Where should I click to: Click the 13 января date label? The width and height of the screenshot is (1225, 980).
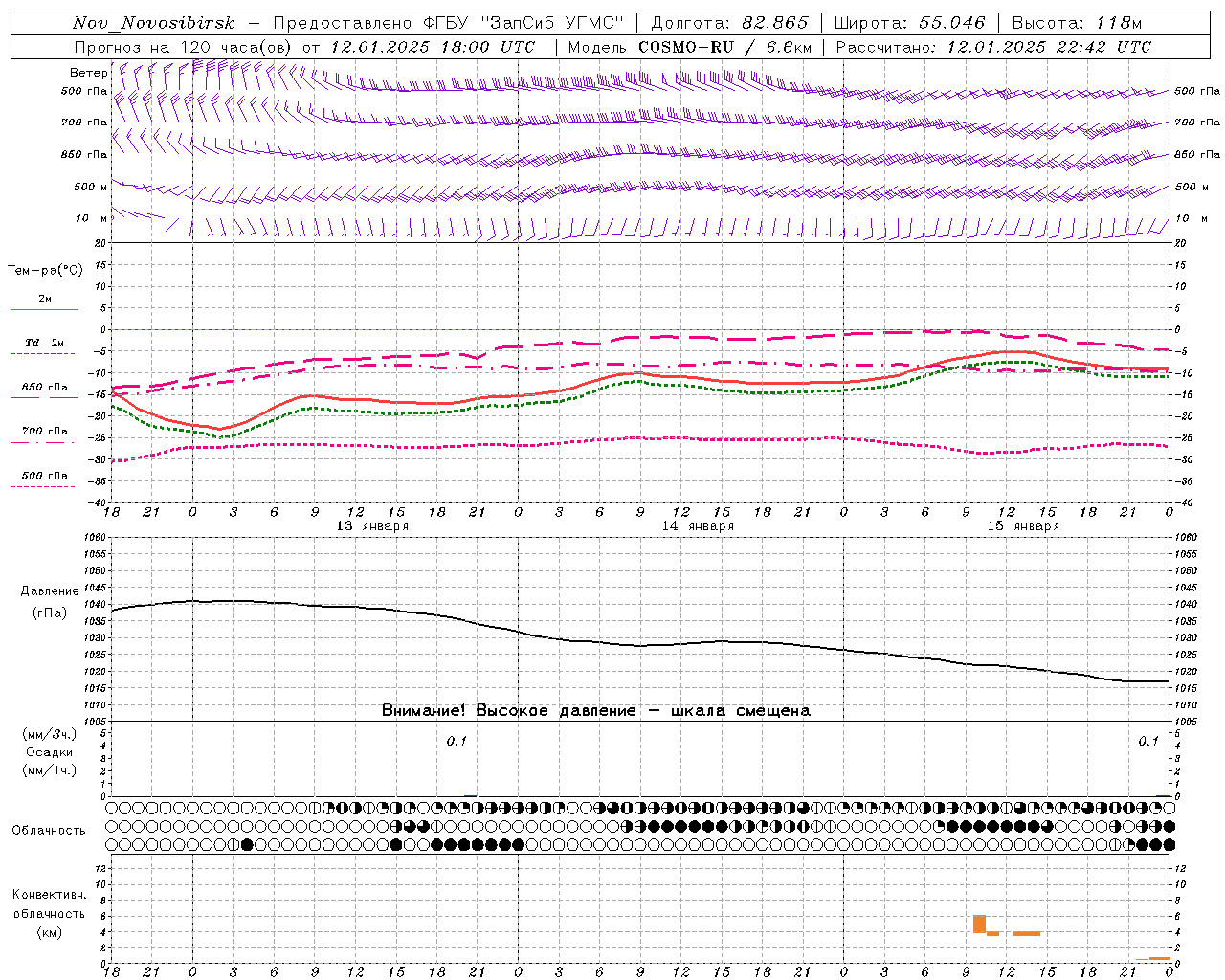point(372,526)
